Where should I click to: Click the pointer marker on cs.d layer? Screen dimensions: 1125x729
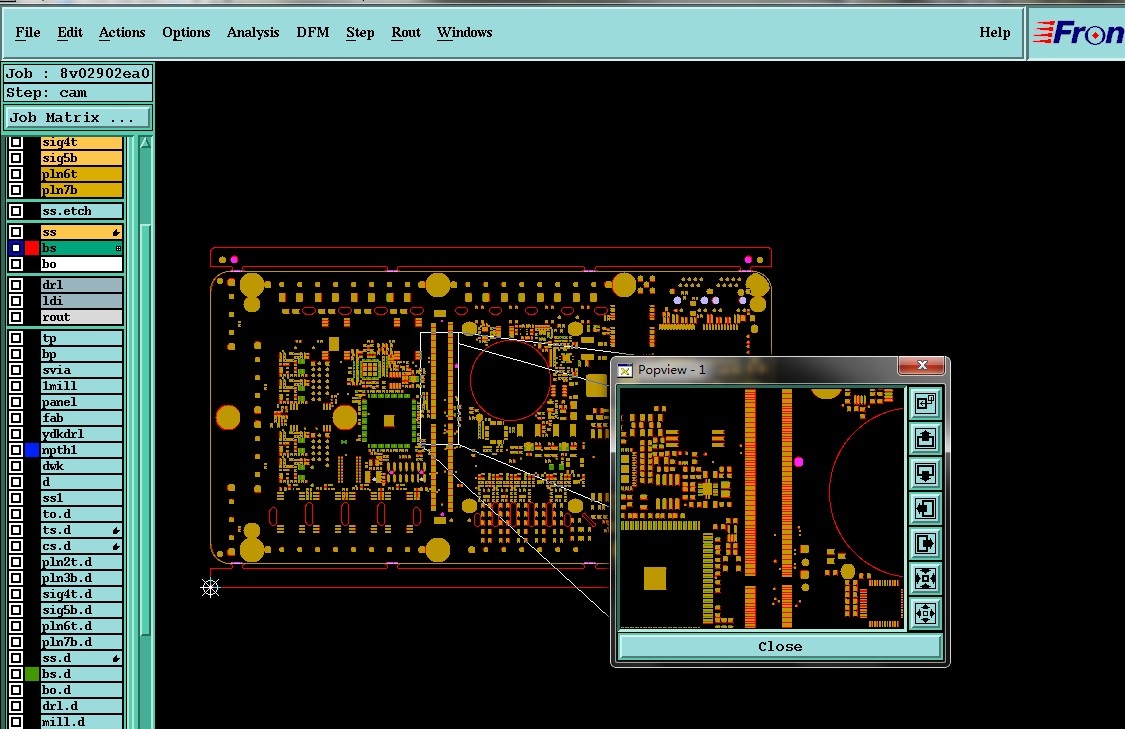tap(116, 546)
